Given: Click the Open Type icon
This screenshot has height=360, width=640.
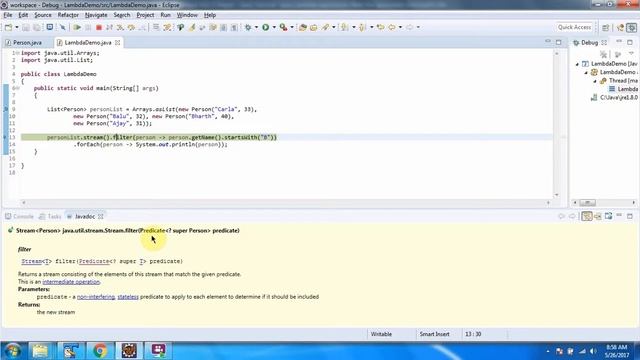Looking at the screenshot, I should [303, 27].
